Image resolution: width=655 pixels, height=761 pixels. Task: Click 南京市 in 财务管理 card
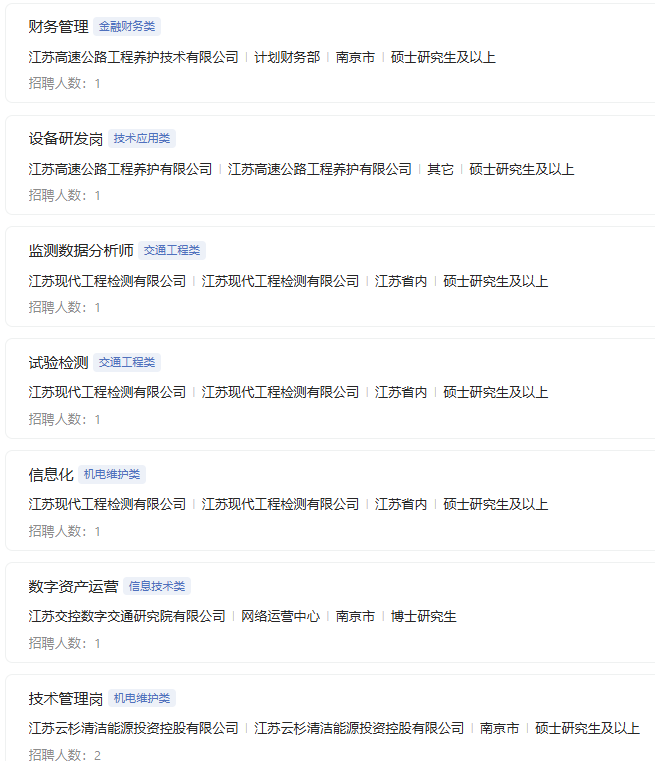[355, 57]
